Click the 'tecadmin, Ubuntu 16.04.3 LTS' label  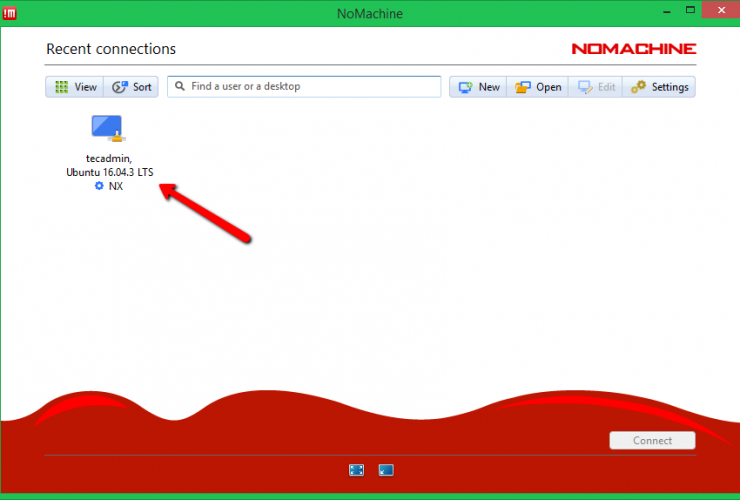click(109, 165)
